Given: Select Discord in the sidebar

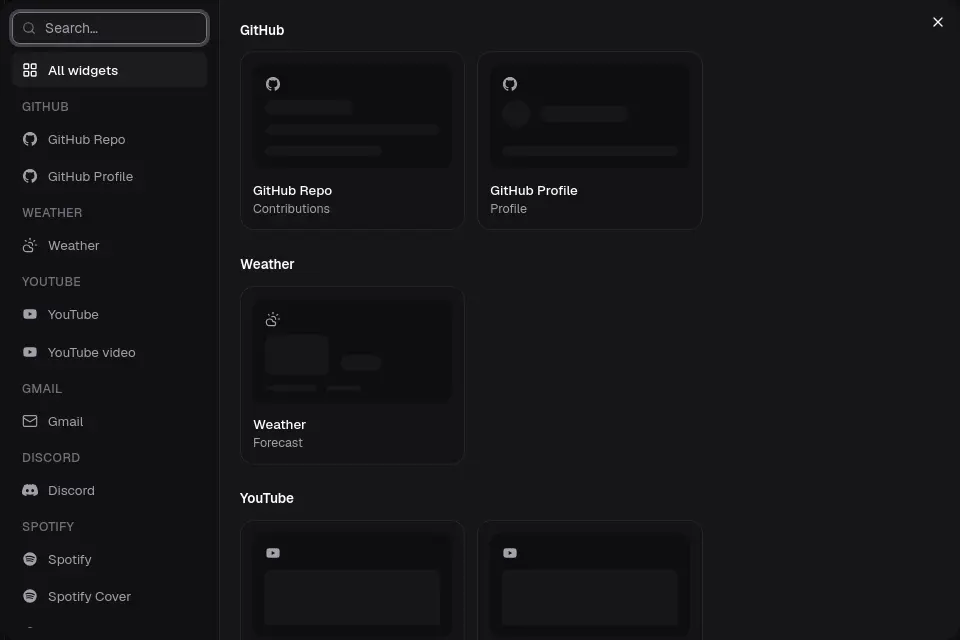Looking at the screenshot, I should tap(110, 491).
